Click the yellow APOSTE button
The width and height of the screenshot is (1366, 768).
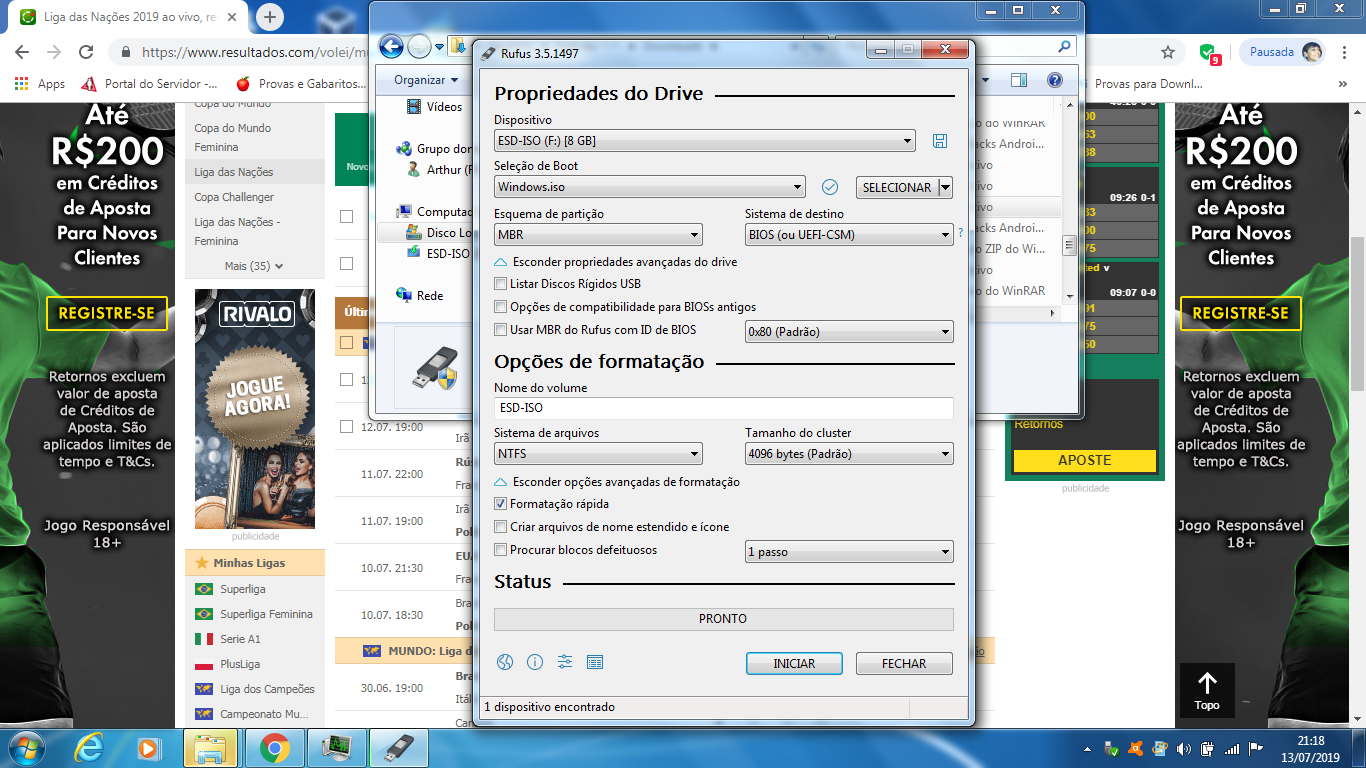tap(1084, 461)
